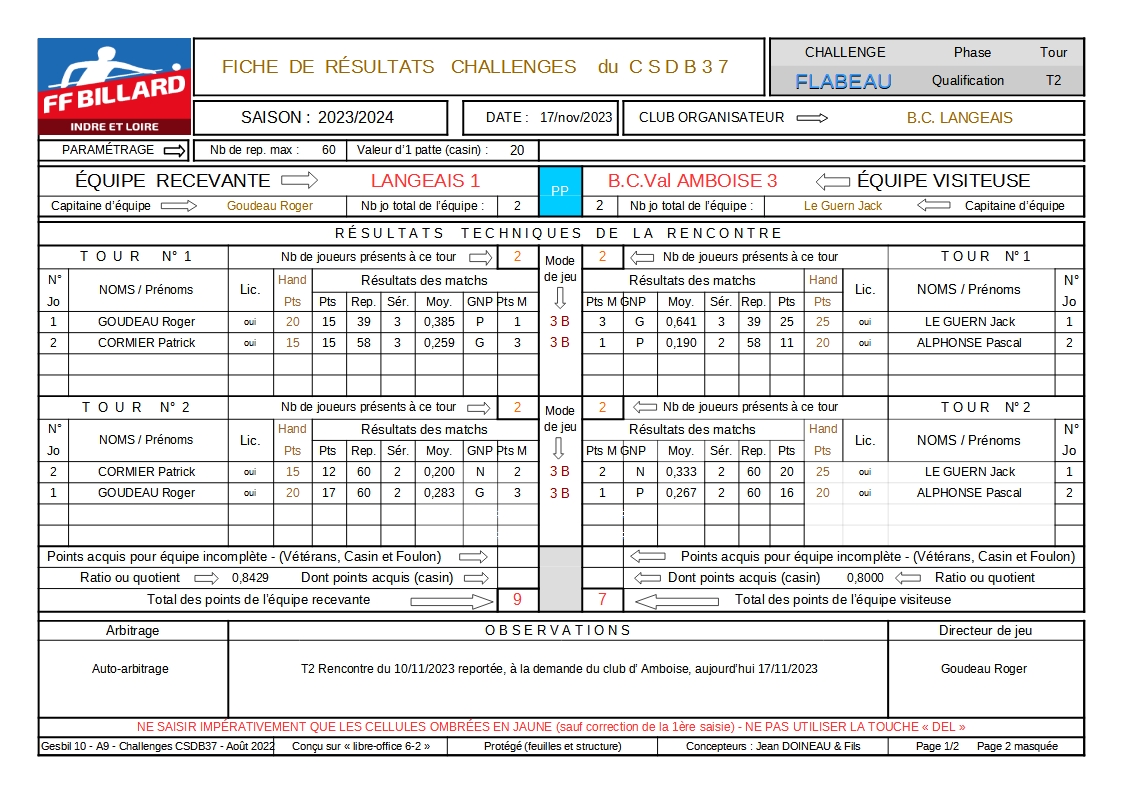Click the arrow after CLUB ORGANISATEUR
The height and width of the screenshot is (794, 1123).
pos(812,118)
